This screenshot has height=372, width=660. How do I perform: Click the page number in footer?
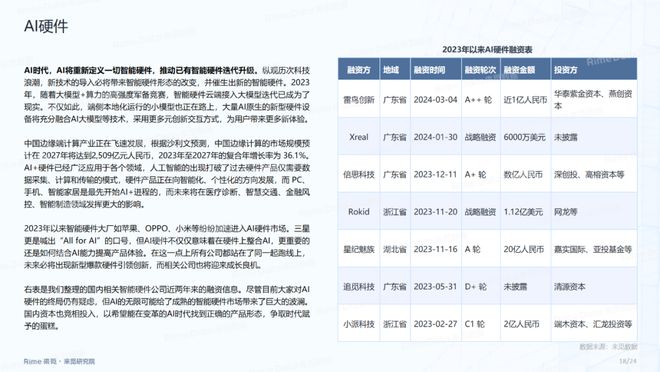click(628, 361)
